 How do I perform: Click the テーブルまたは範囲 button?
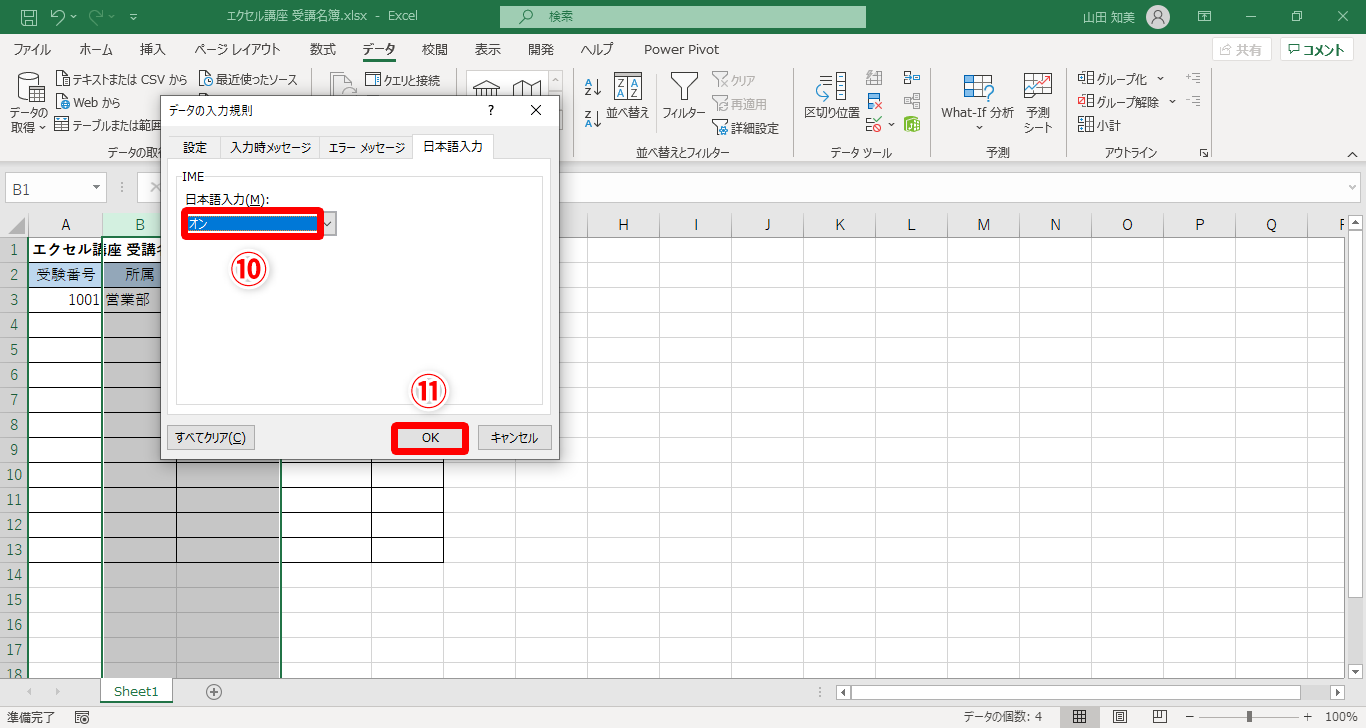pos(108,125)
